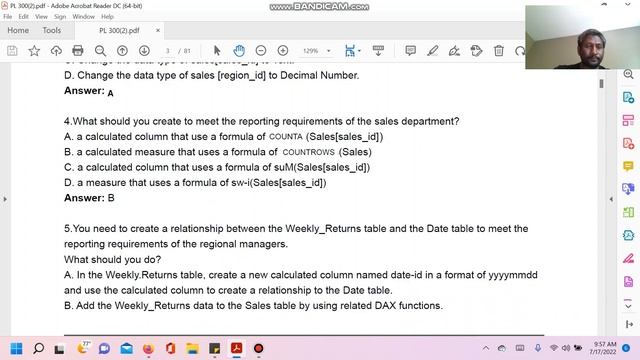Image resolution: width=640 pixels, height=360 pixels.
Task: Open Firefox from the taskbar
Action: click(x=148, y=349)
